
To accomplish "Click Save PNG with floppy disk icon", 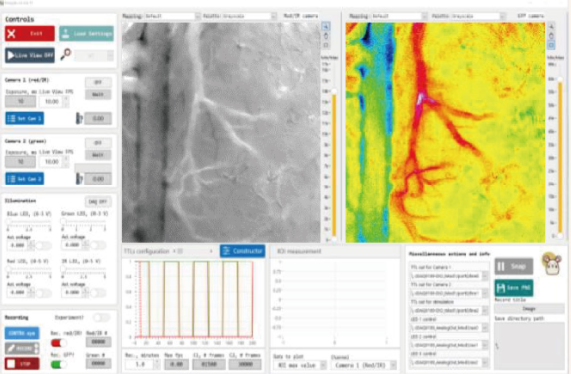I will 513,288.
